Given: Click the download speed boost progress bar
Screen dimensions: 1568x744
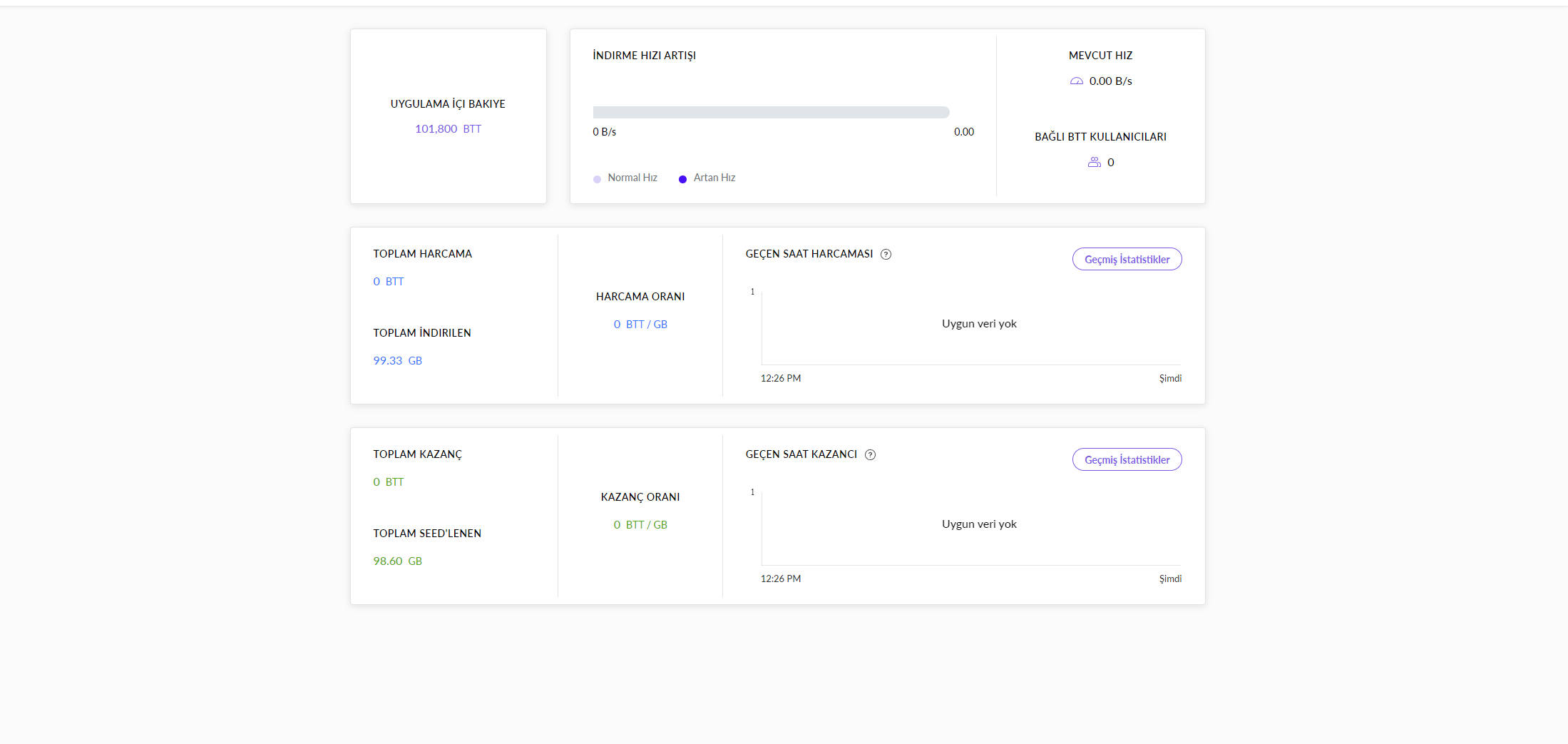Looking at the screenshot, I should click(771, 112).
